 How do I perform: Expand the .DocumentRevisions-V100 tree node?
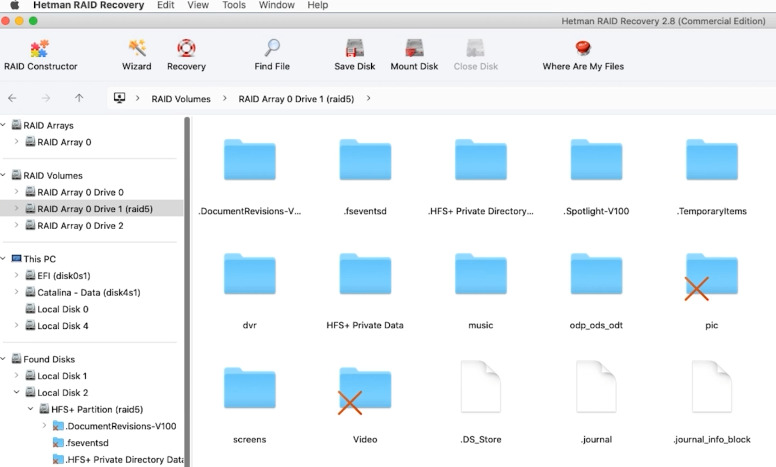coord(45,425)
